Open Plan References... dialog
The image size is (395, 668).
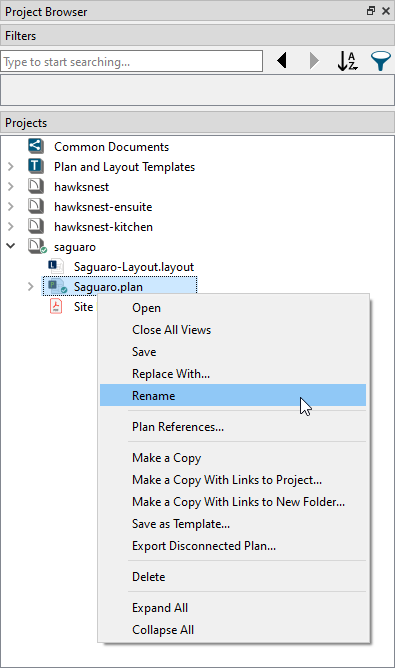pyautogui.click(x=233, y=427)
